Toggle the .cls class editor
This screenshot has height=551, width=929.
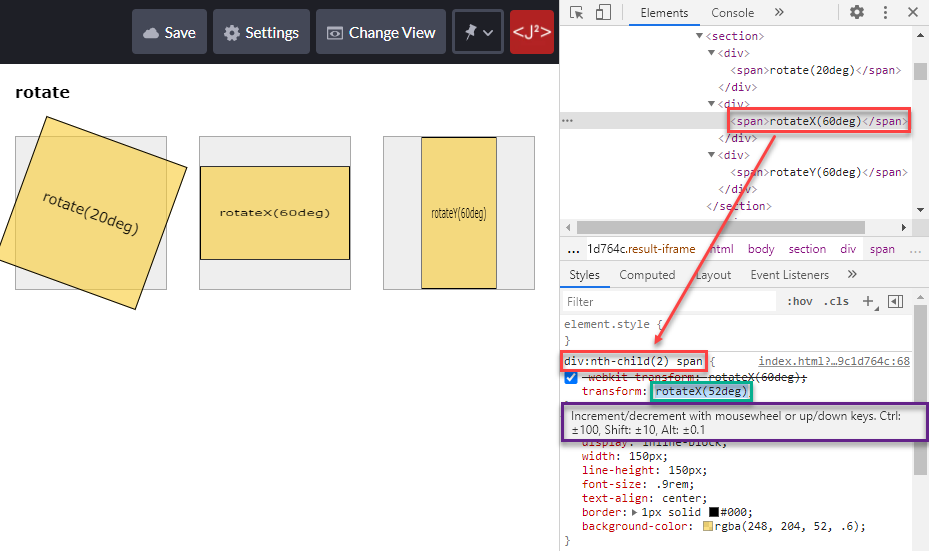click(836, 302)
